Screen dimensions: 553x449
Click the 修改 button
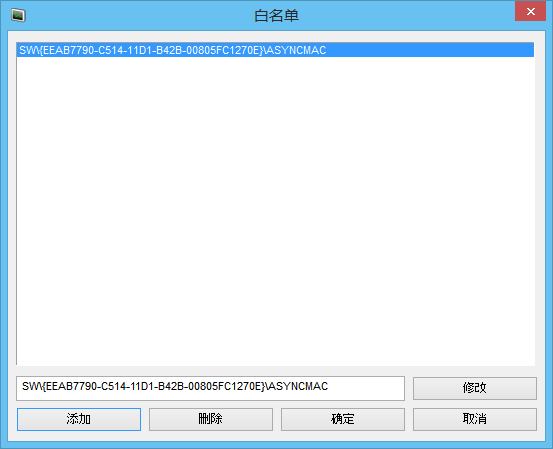point(475,388)
